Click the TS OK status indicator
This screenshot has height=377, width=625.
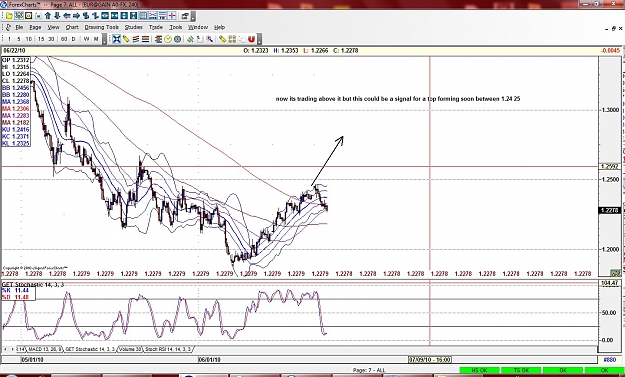point(521,370)
